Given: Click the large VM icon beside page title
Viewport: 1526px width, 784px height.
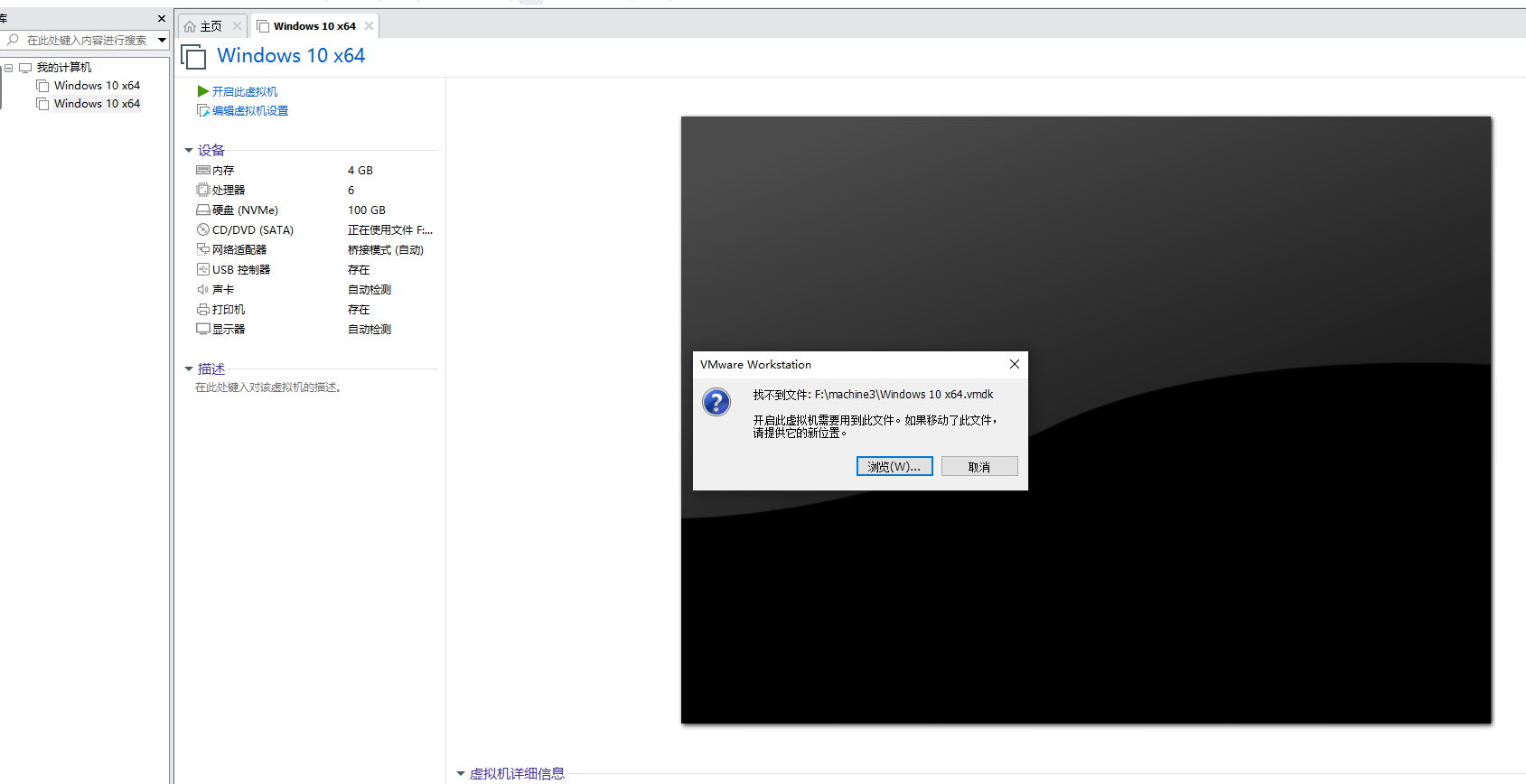Looking at the screenshot, I should click(x=193, y=56).
